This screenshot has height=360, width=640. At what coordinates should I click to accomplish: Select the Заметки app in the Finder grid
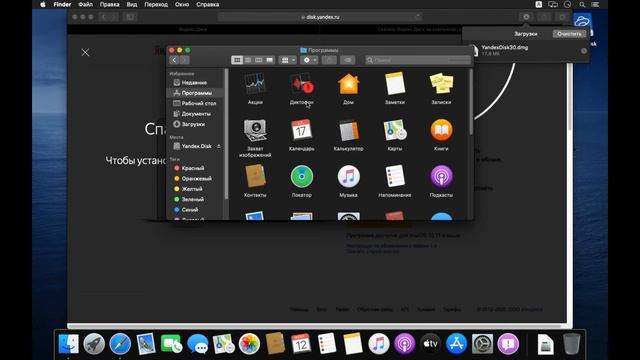coord(395,84)
